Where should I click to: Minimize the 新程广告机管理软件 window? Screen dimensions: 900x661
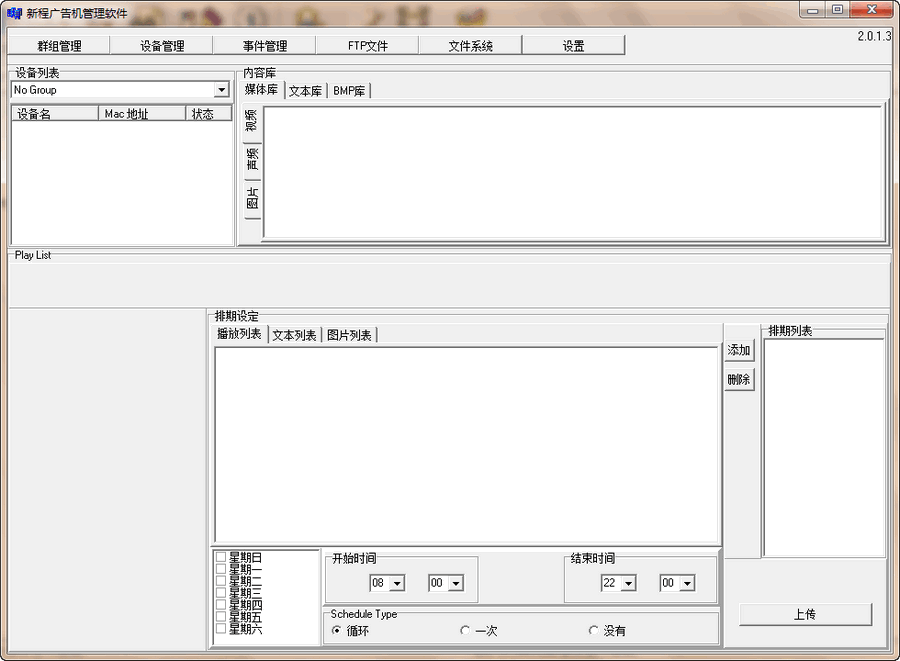click(x=813, y=10)
